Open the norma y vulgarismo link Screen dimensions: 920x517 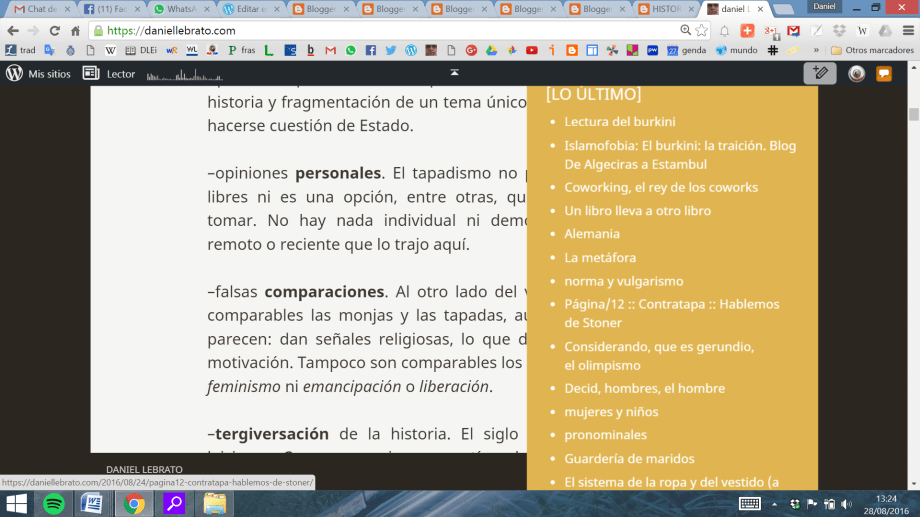coord(624,281)
